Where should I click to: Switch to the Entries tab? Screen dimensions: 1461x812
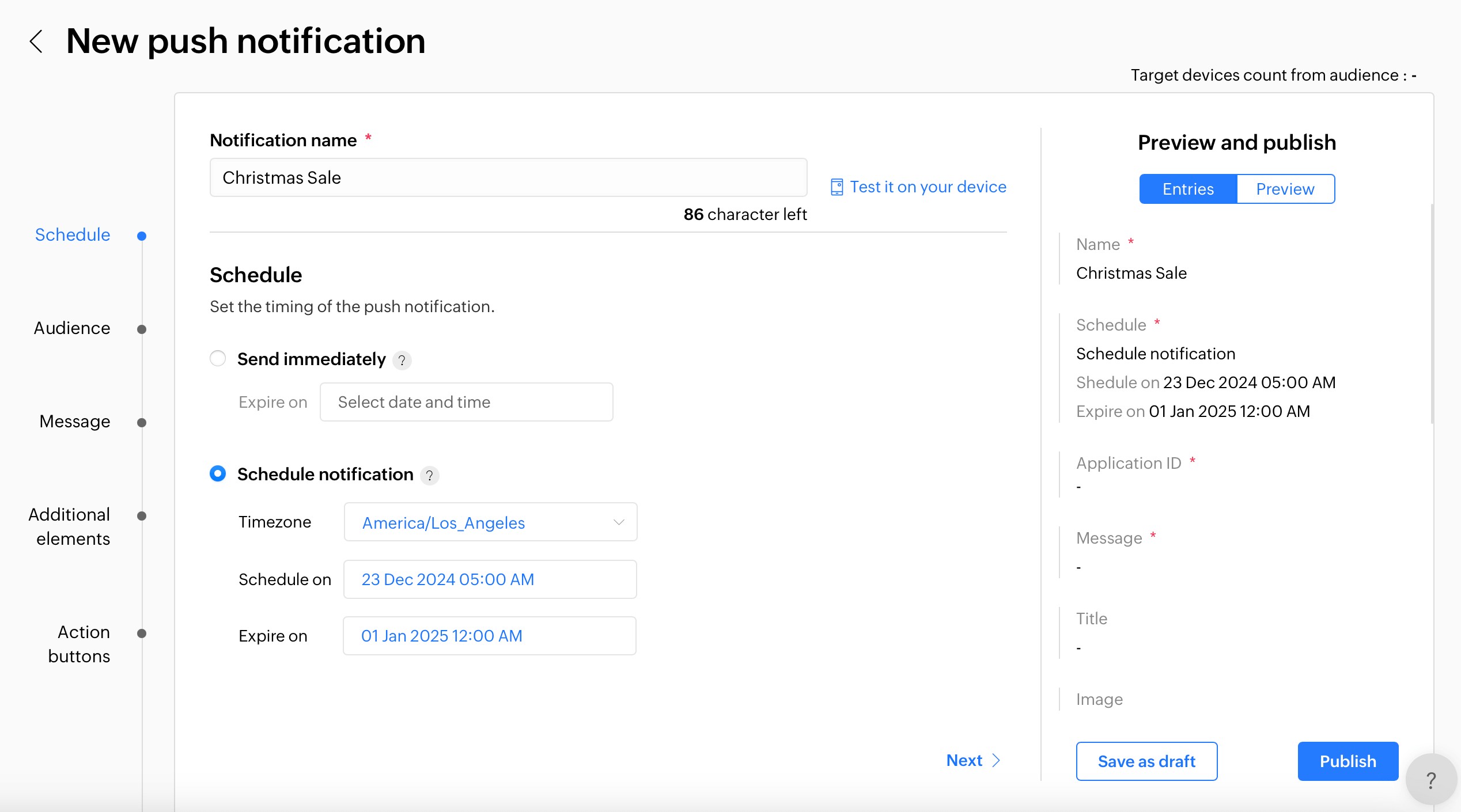[1188, 189]
